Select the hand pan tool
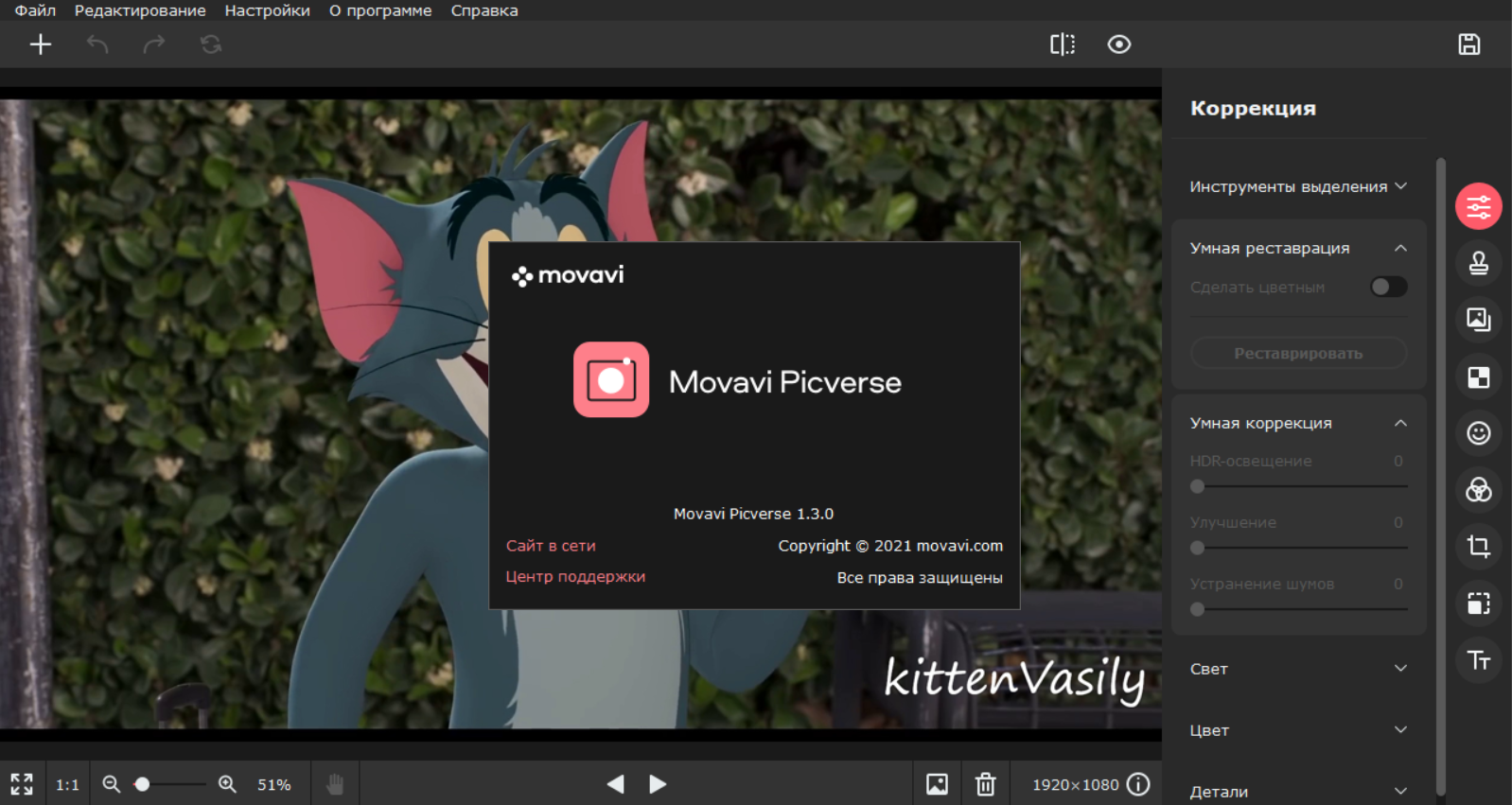Screen dimensions: 1512x805 pyautogui.click(x=335, y=784)
